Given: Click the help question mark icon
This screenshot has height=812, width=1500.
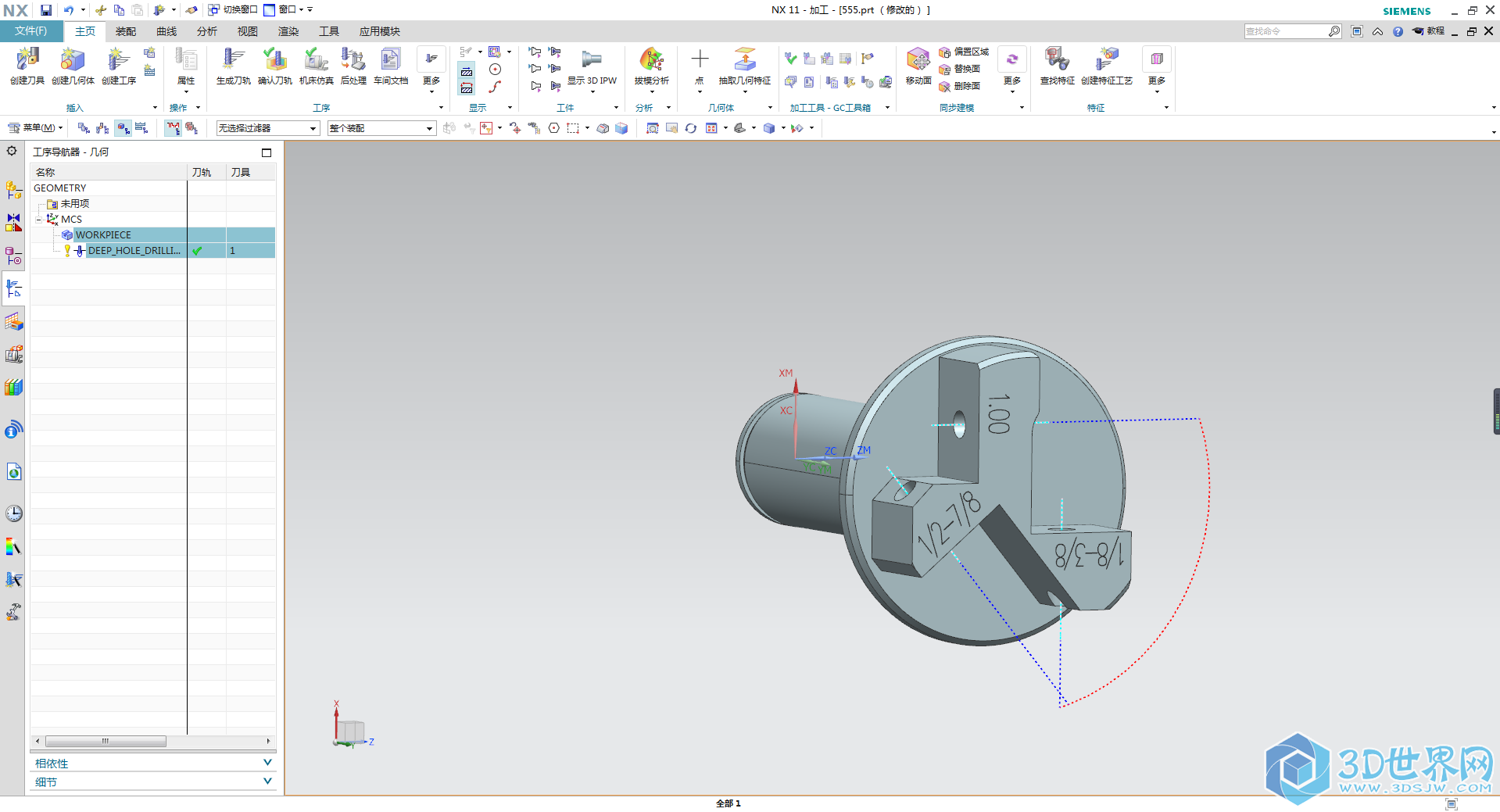Looking at the screenshot, I should coord(1398,31).
